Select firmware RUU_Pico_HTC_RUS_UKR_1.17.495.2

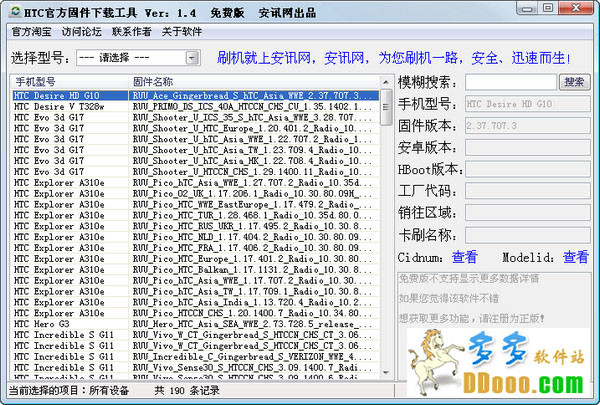click(x=196, y=226)
